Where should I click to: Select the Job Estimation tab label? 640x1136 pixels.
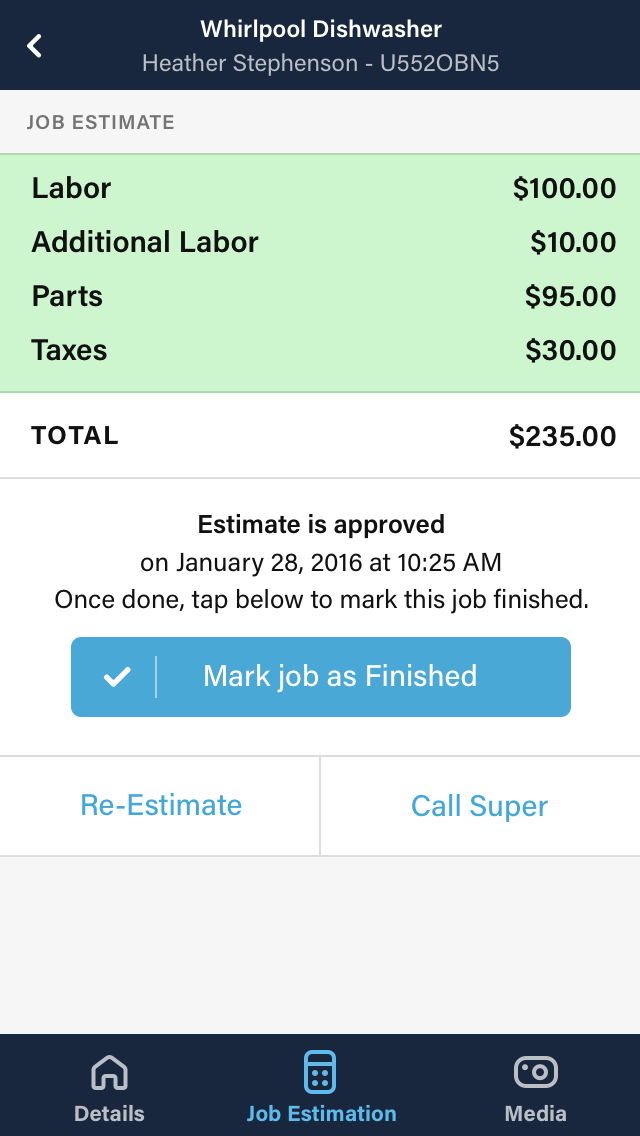(321, 1113)
